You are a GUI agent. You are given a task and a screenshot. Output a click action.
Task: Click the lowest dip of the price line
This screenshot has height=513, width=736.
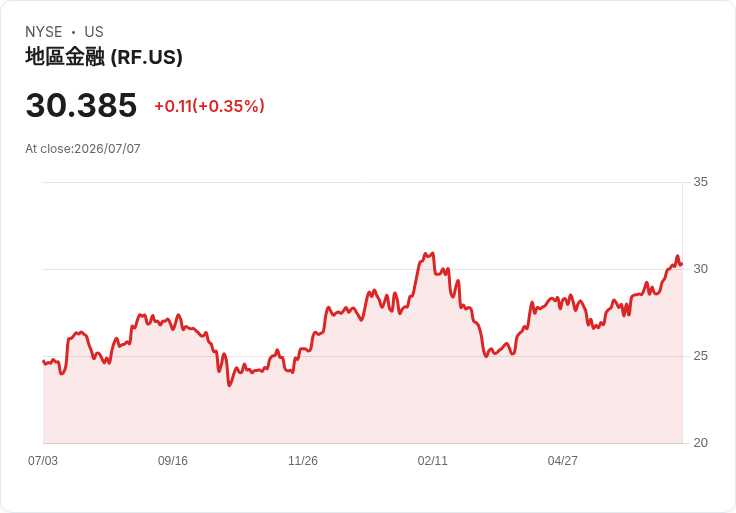pyautogui.click(x=230, y=385)
